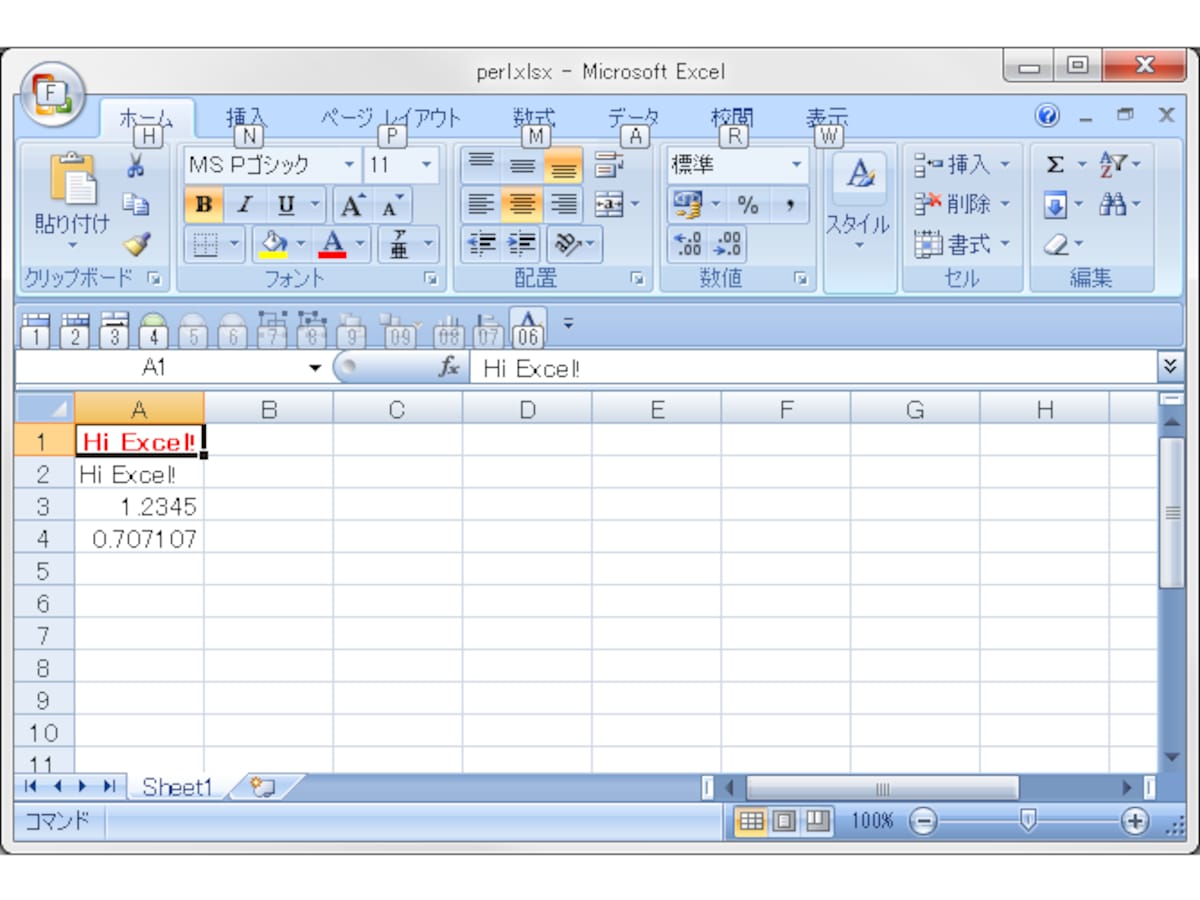Open the Name Box dropdown arrow
This screenshot has height=900, width=1200.
(316, 368)
